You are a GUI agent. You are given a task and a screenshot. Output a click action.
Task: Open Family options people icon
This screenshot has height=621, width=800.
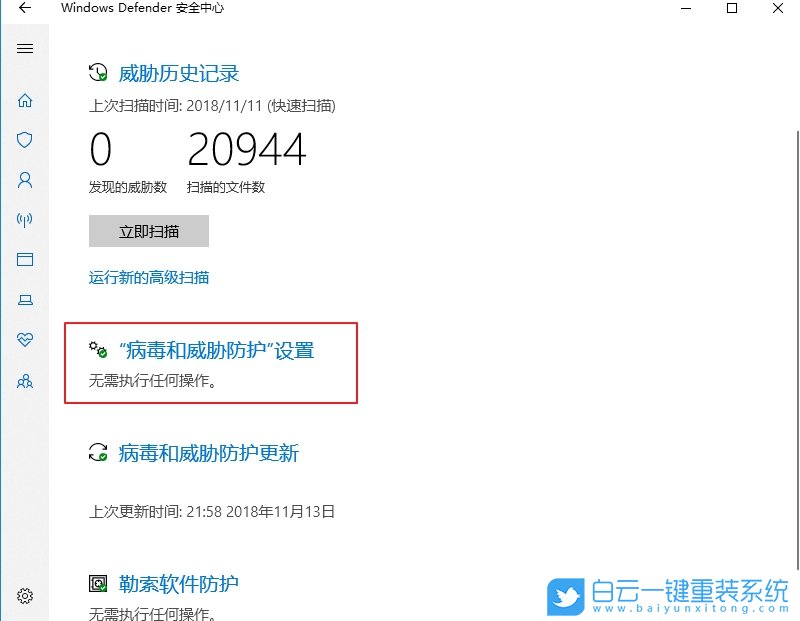(24, 380)
